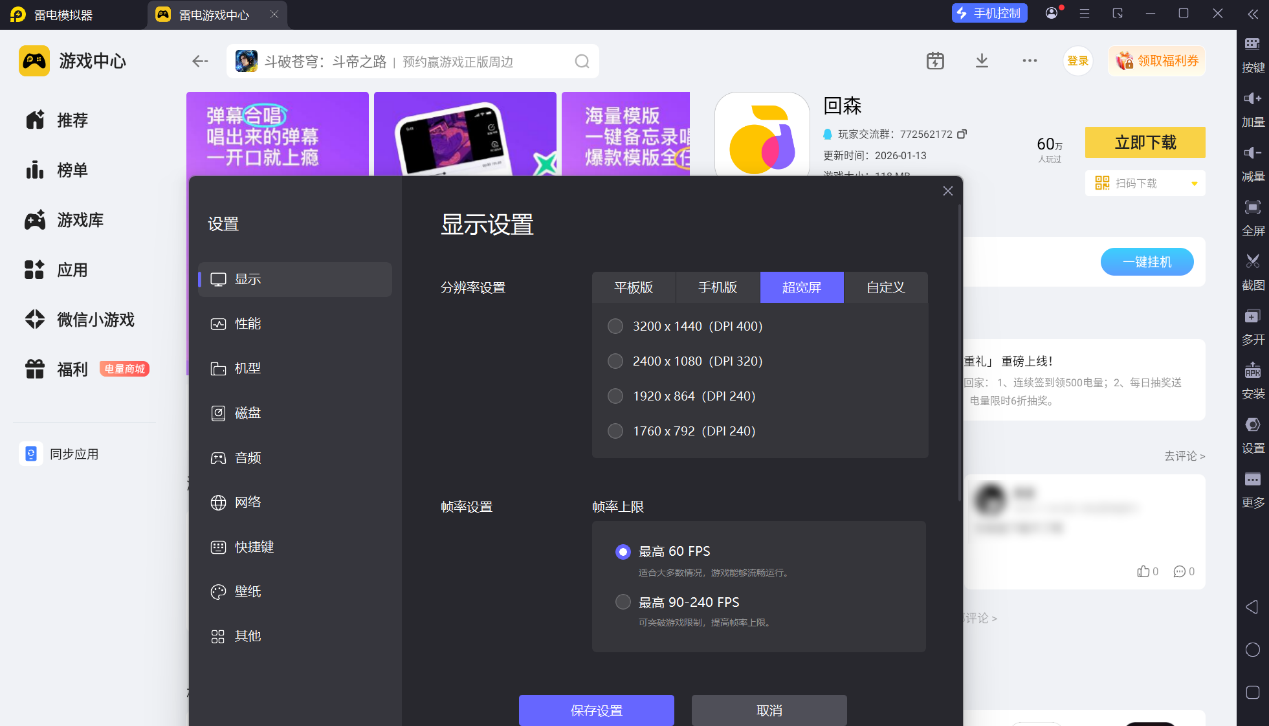The width and height of the screenshot is (1269, 726).
Task: Open the 性能 settings section
Action: click(247, 324)
